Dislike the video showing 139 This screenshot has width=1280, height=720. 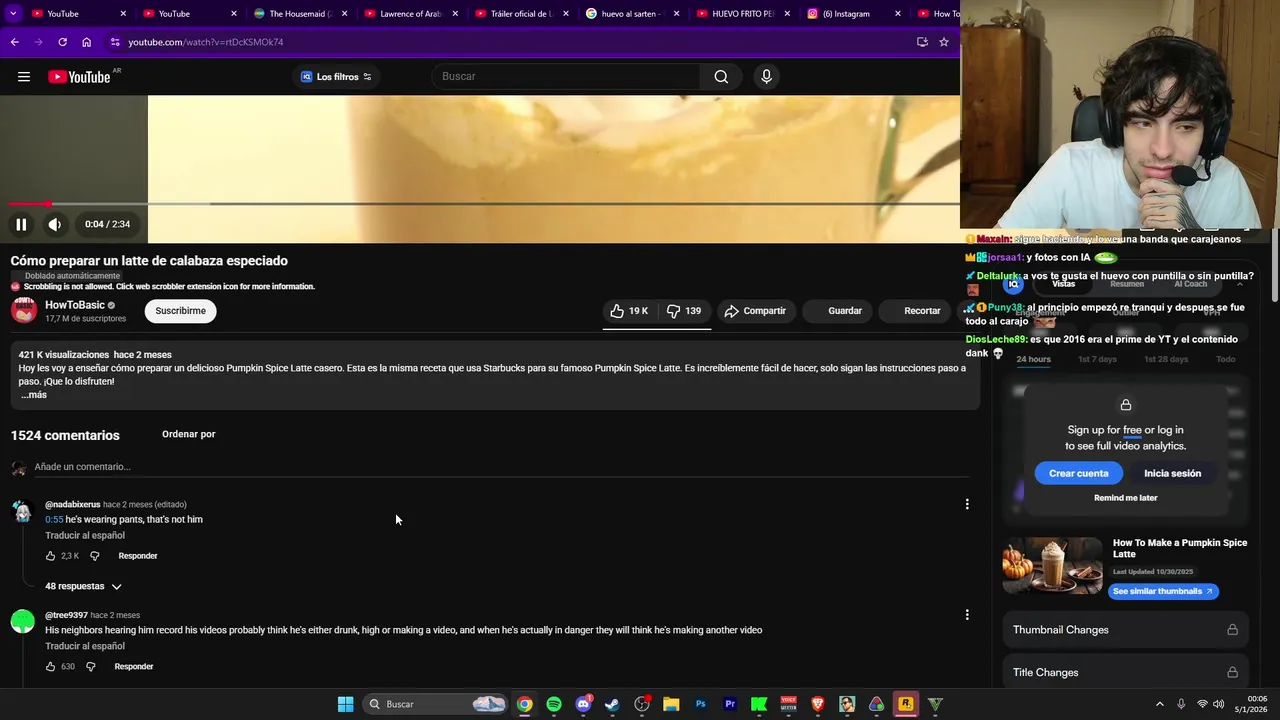tap(685, 311)
